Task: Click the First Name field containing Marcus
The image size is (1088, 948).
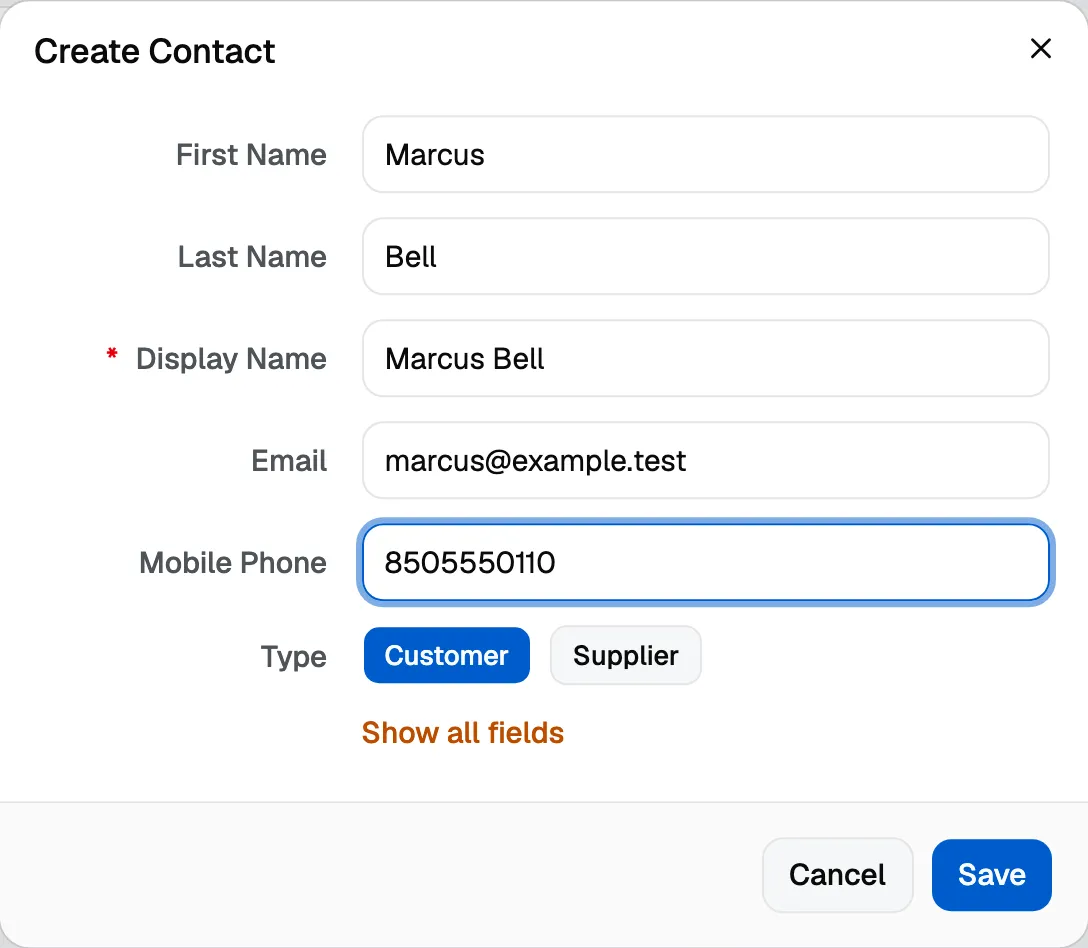Action: point(706,154)
